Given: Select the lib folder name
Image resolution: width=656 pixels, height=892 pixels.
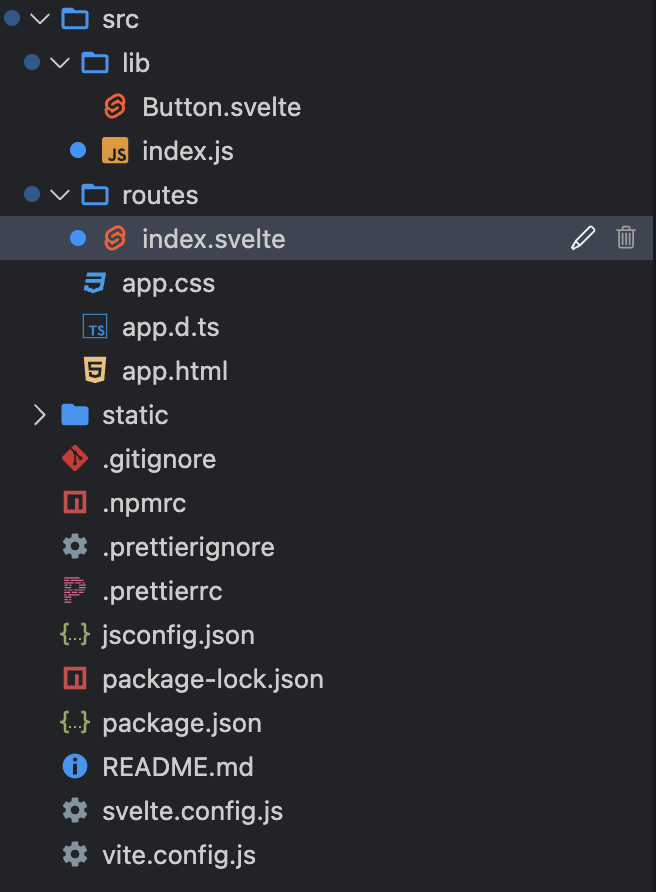Looking at the screenshot, I should click(x=136, y=63).
